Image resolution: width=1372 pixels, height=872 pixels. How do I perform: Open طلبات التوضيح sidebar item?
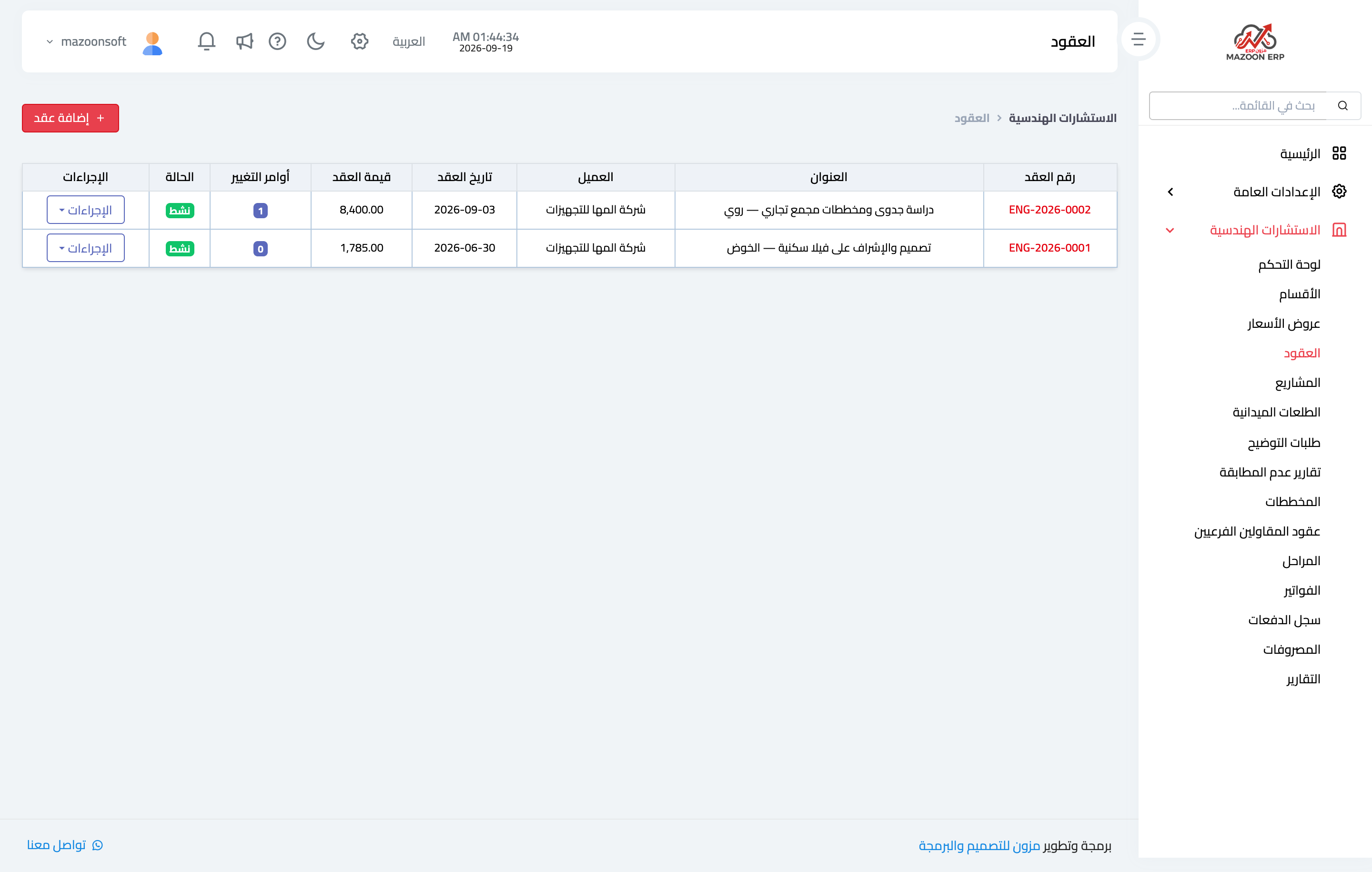click(1284, 442)
